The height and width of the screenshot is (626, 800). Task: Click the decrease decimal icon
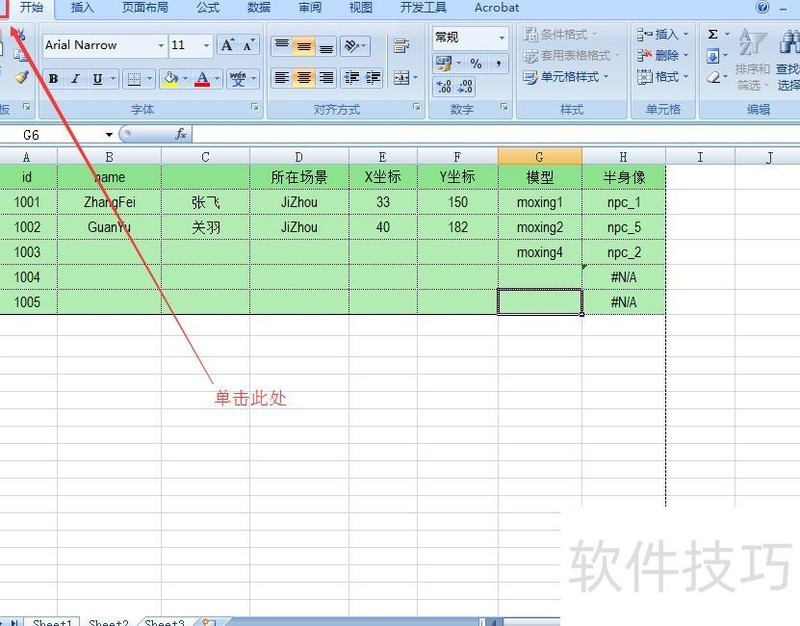click(465, 85)
